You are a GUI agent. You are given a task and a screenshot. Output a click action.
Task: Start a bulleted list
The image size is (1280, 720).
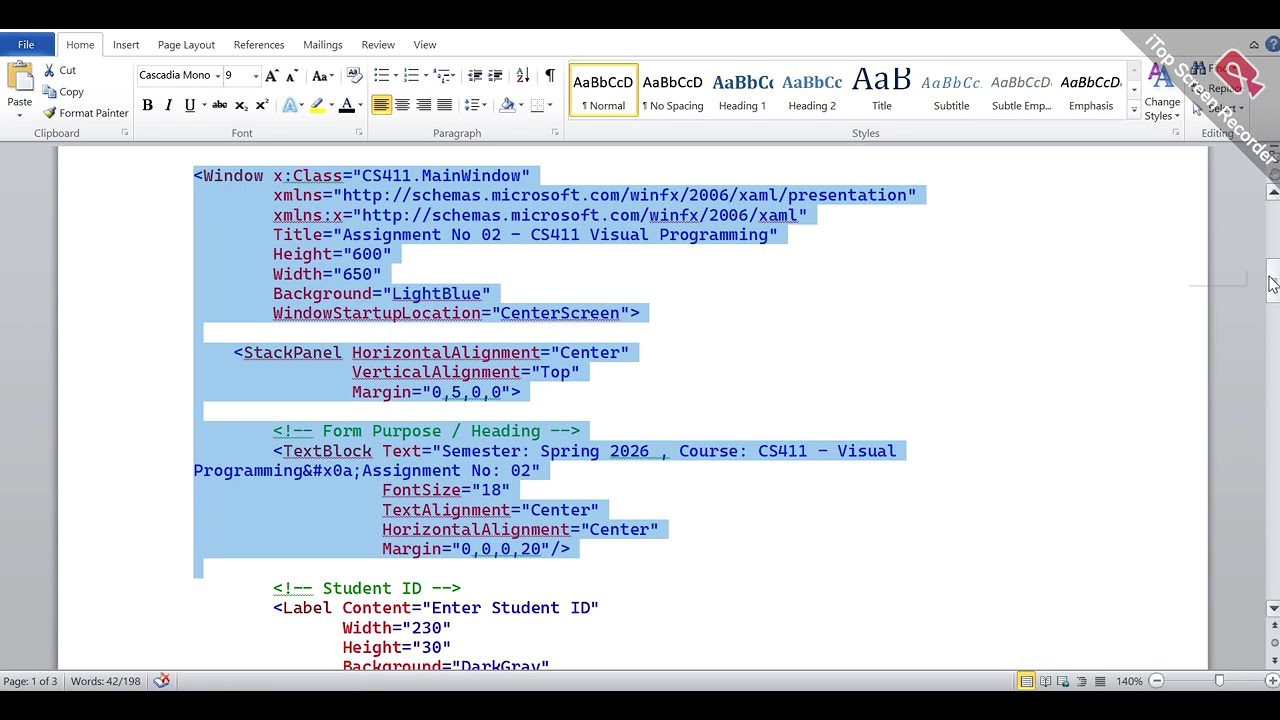pos(381,75)
